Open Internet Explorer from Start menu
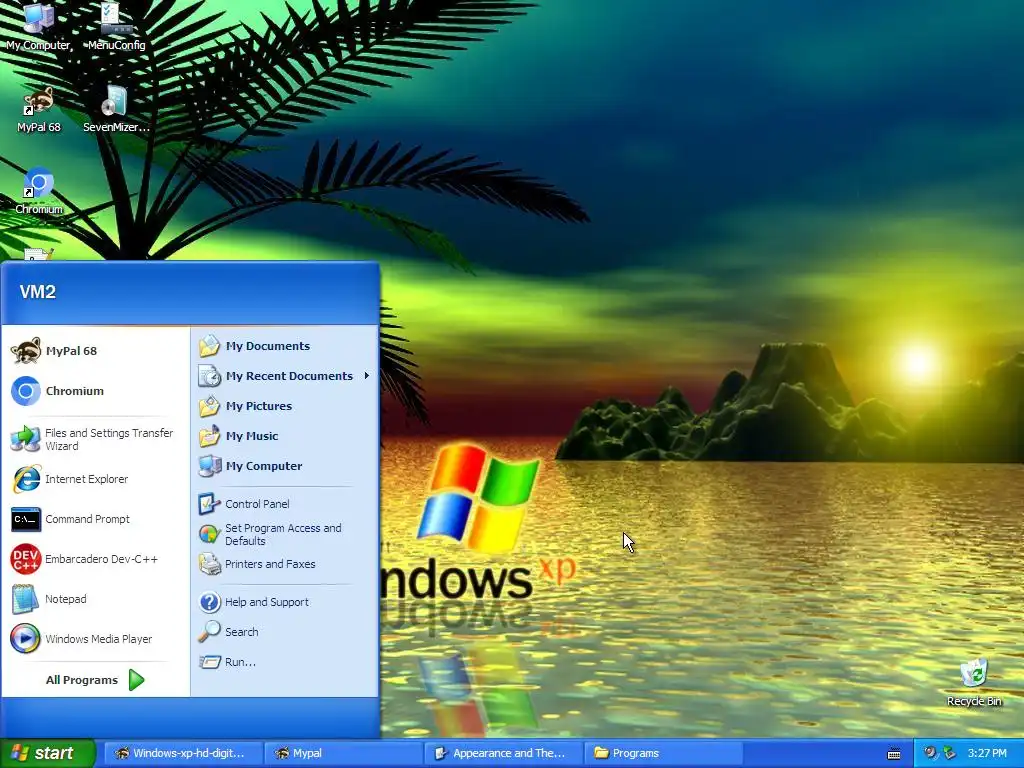This screenshot has width=1024, height=768. coord(95,479)
